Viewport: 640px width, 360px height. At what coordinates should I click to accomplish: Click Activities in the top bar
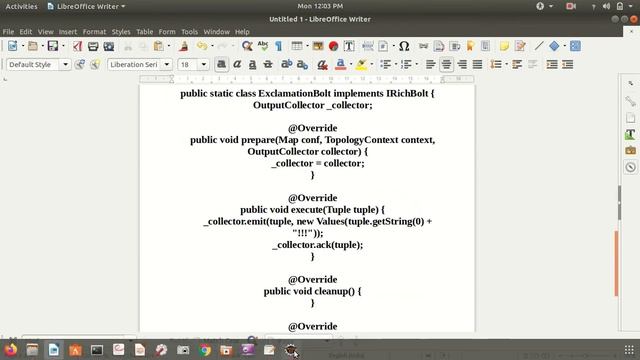coord(21,6)
